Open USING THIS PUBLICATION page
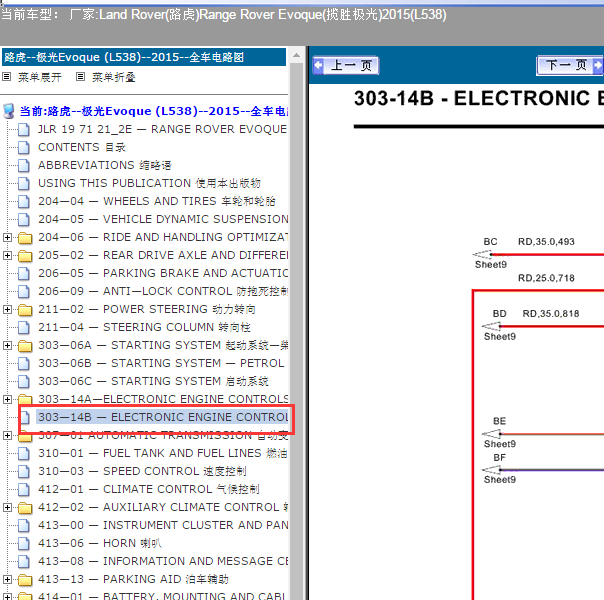The width and height of the screenshot is (604, 600). pyautogui.click(x=149, y=183)
